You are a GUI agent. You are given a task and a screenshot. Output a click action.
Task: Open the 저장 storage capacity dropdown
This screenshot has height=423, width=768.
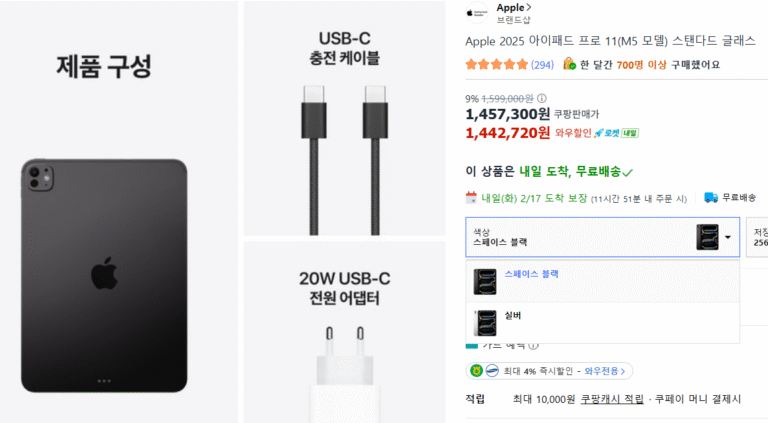757,237
